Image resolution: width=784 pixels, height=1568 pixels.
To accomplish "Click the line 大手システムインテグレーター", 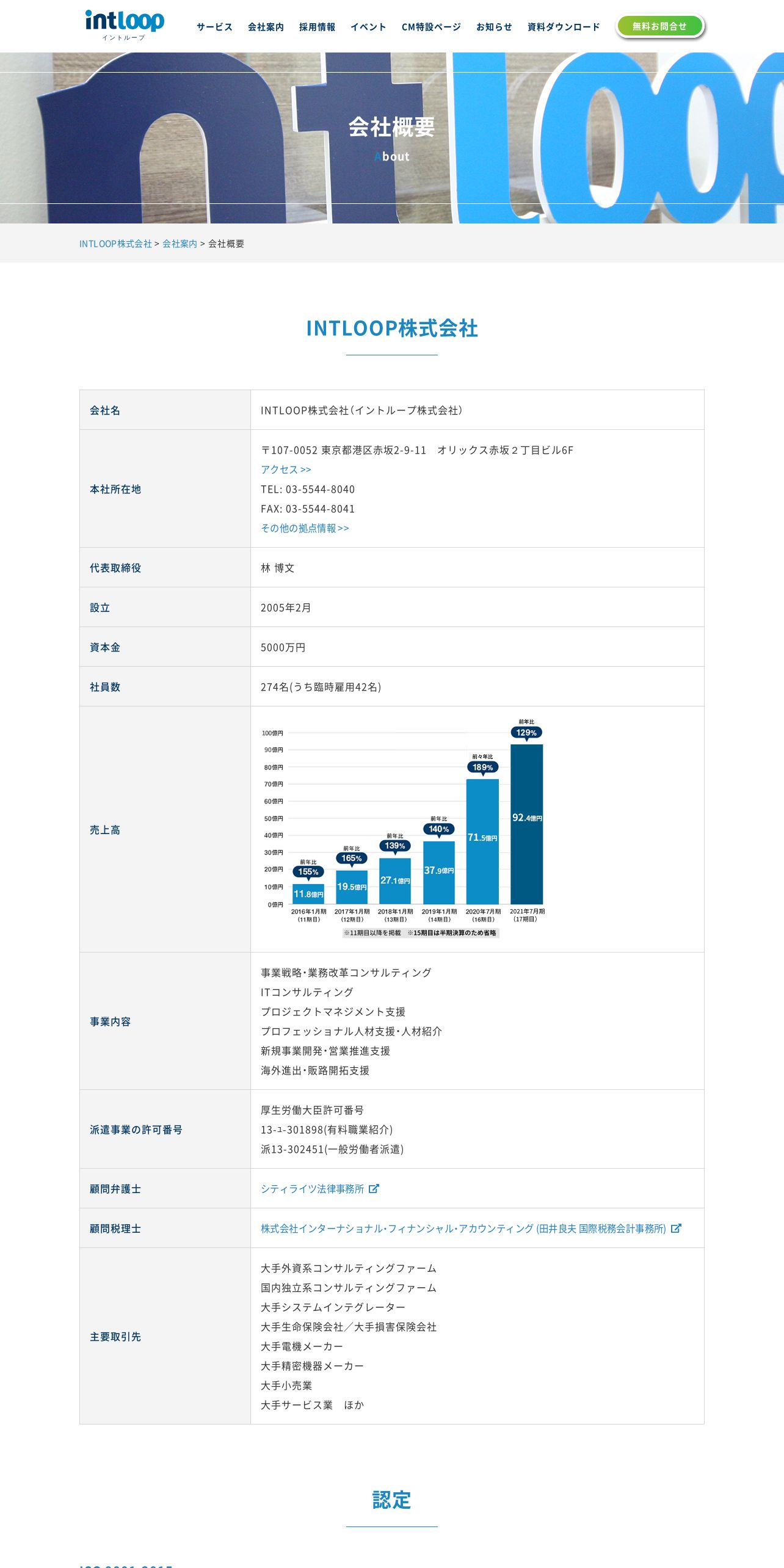I will (333, 1307).
